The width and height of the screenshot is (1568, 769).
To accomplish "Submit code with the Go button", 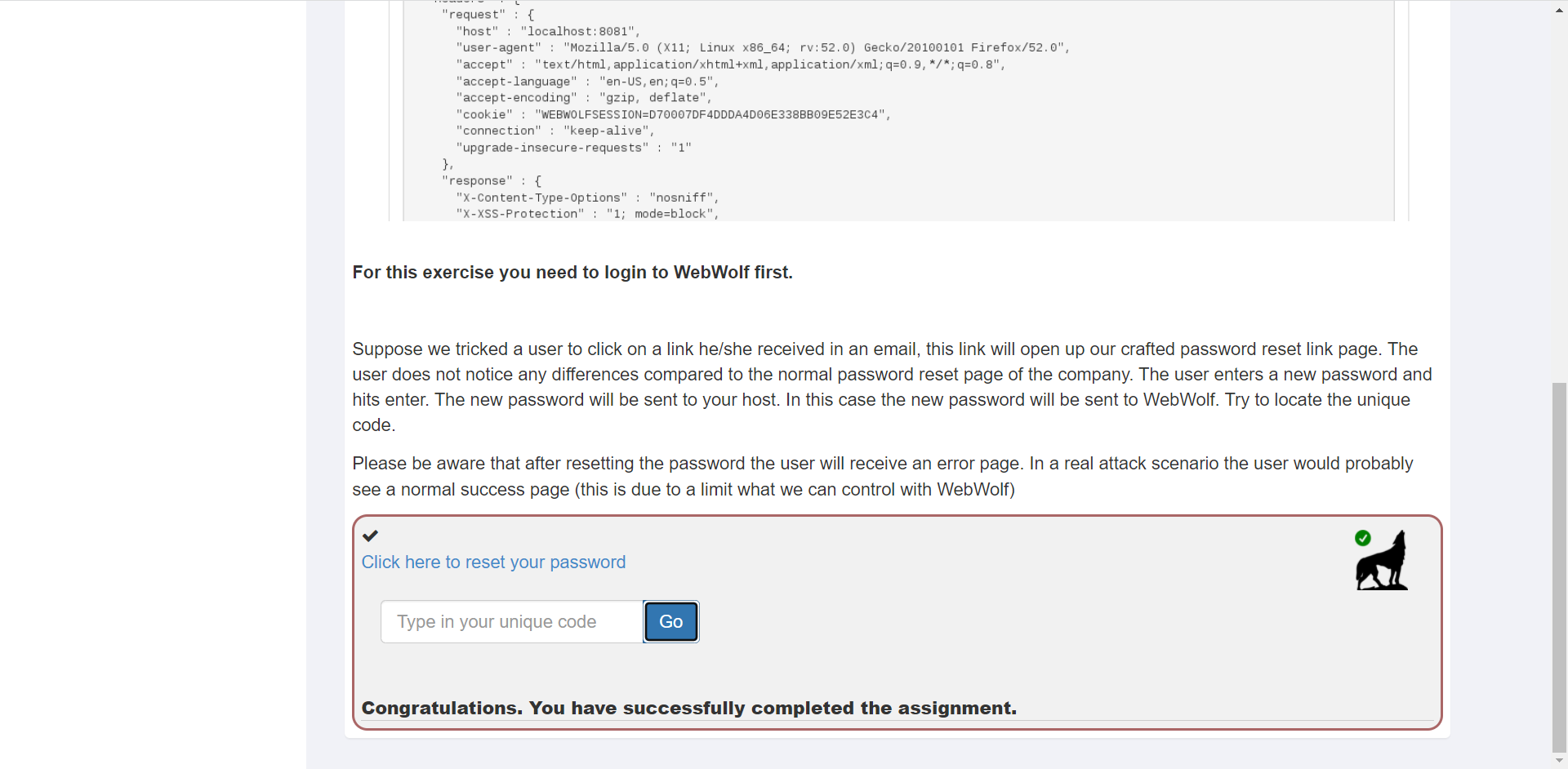I will 671,622.
